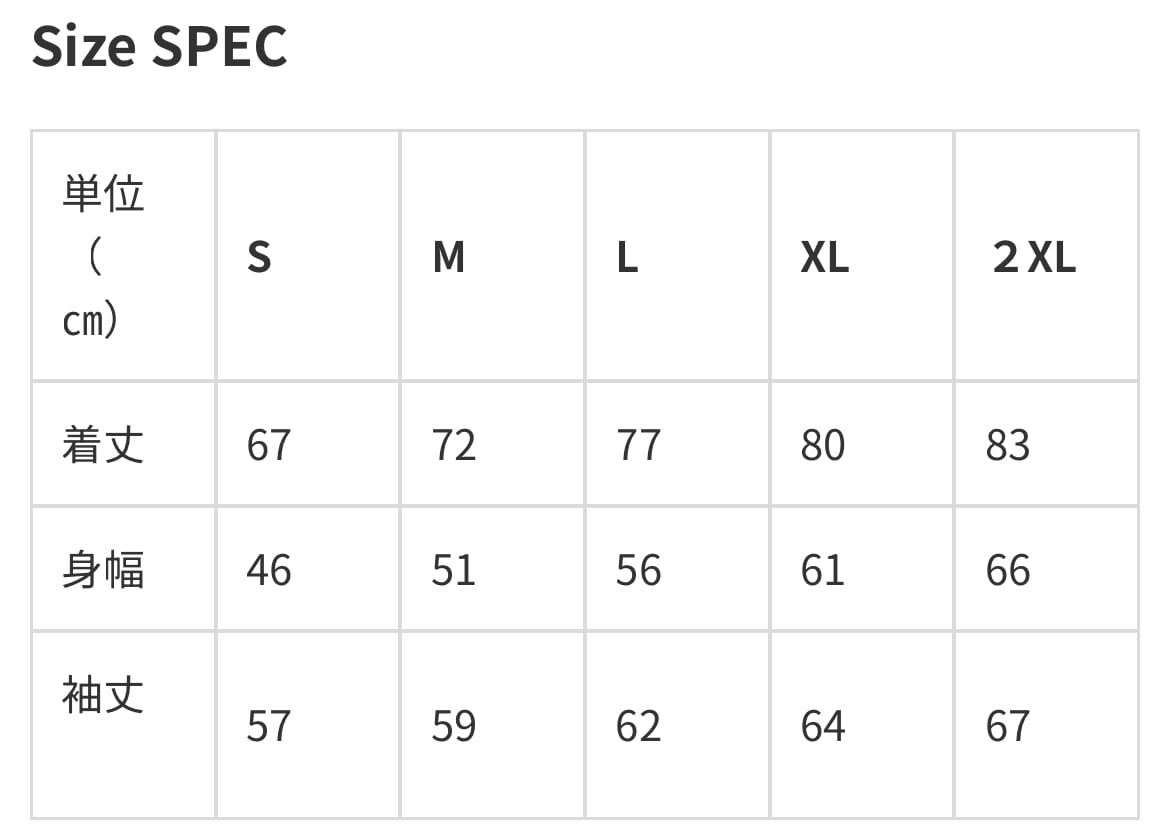Viewport: 1170px width, 839px height.
Task: Select the L size column header
Action: click(x=627, y=258)
